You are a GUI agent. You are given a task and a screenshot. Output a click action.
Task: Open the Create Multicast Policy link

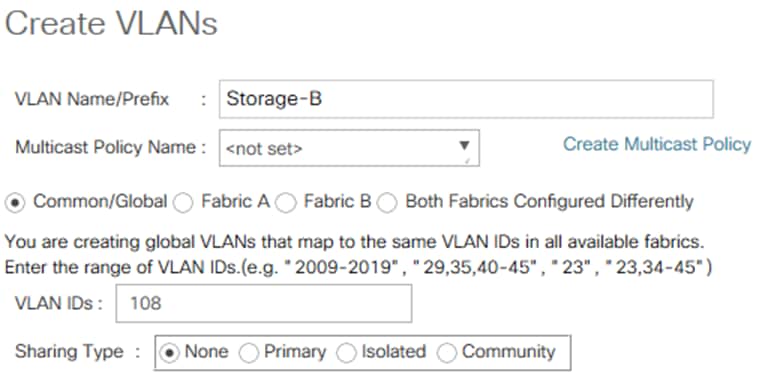coord(657,144)
